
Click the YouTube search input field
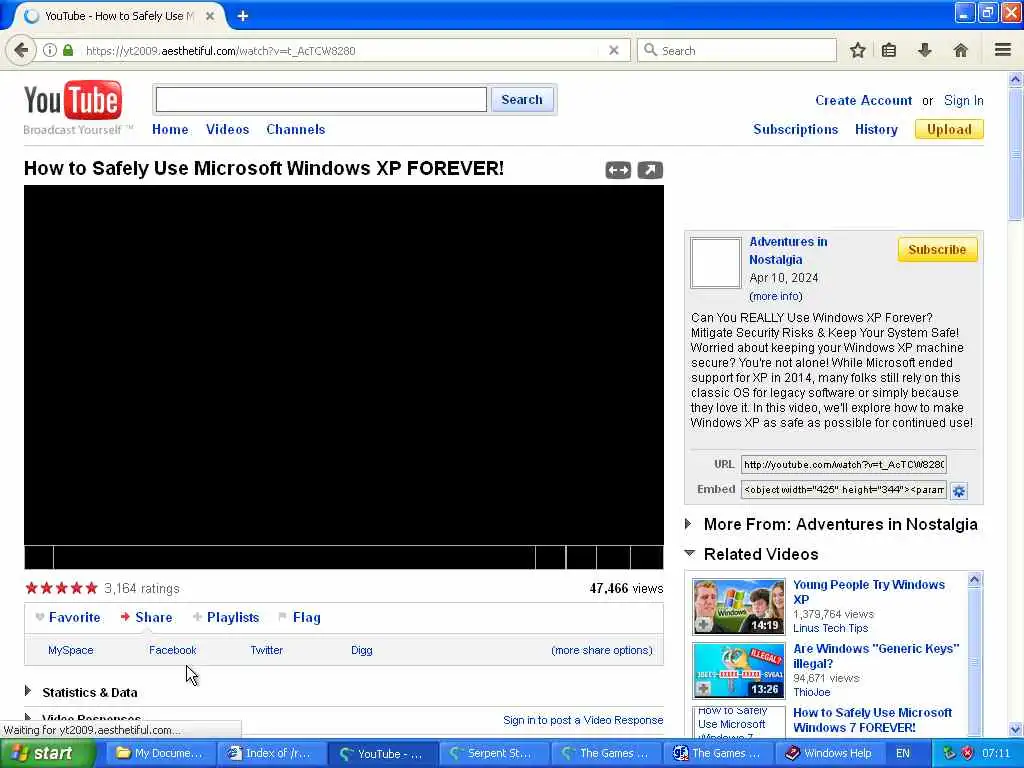tap(321, 100)
